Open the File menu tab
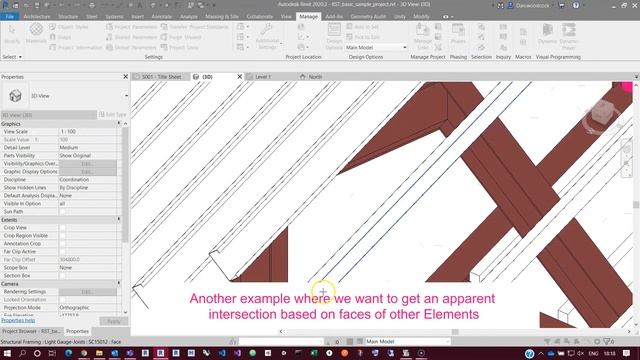 [9, 17]
